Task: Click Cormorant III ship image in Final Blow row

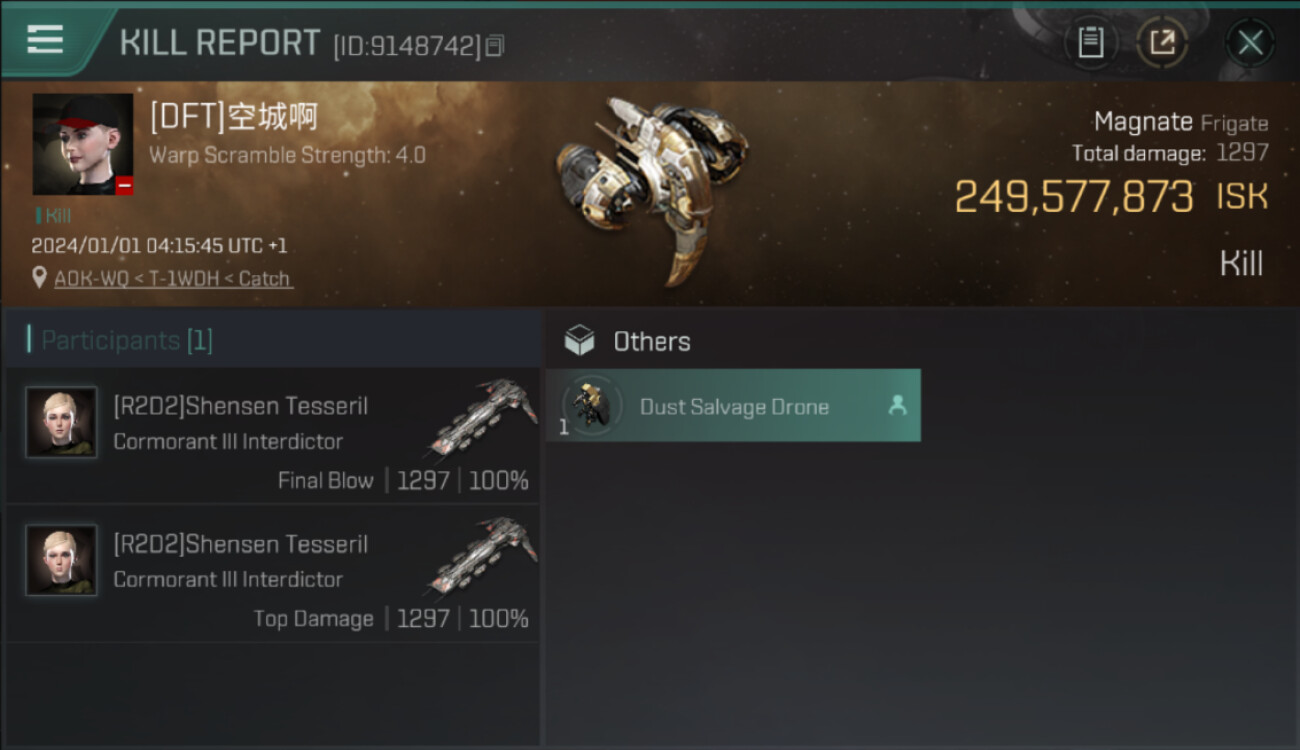Action: point(483,415)
